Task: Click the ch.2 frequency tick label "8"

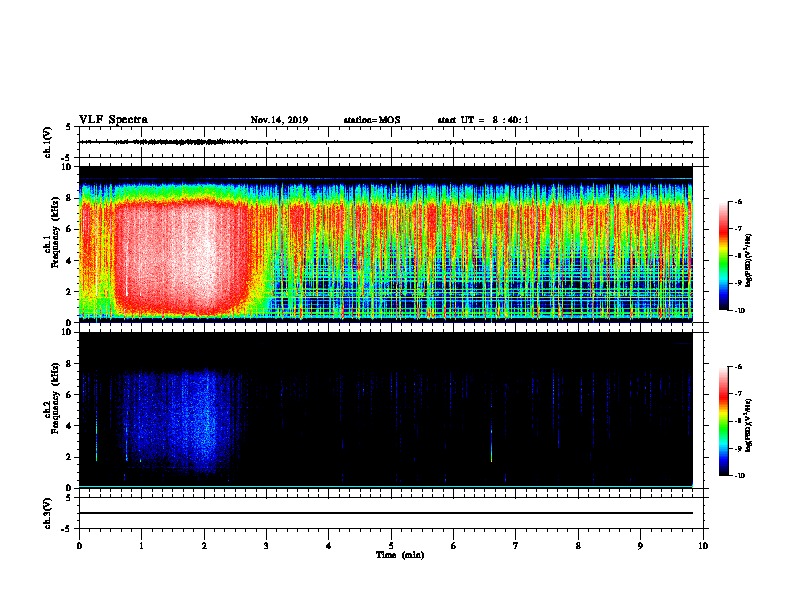Action: (x=70, y=364)
